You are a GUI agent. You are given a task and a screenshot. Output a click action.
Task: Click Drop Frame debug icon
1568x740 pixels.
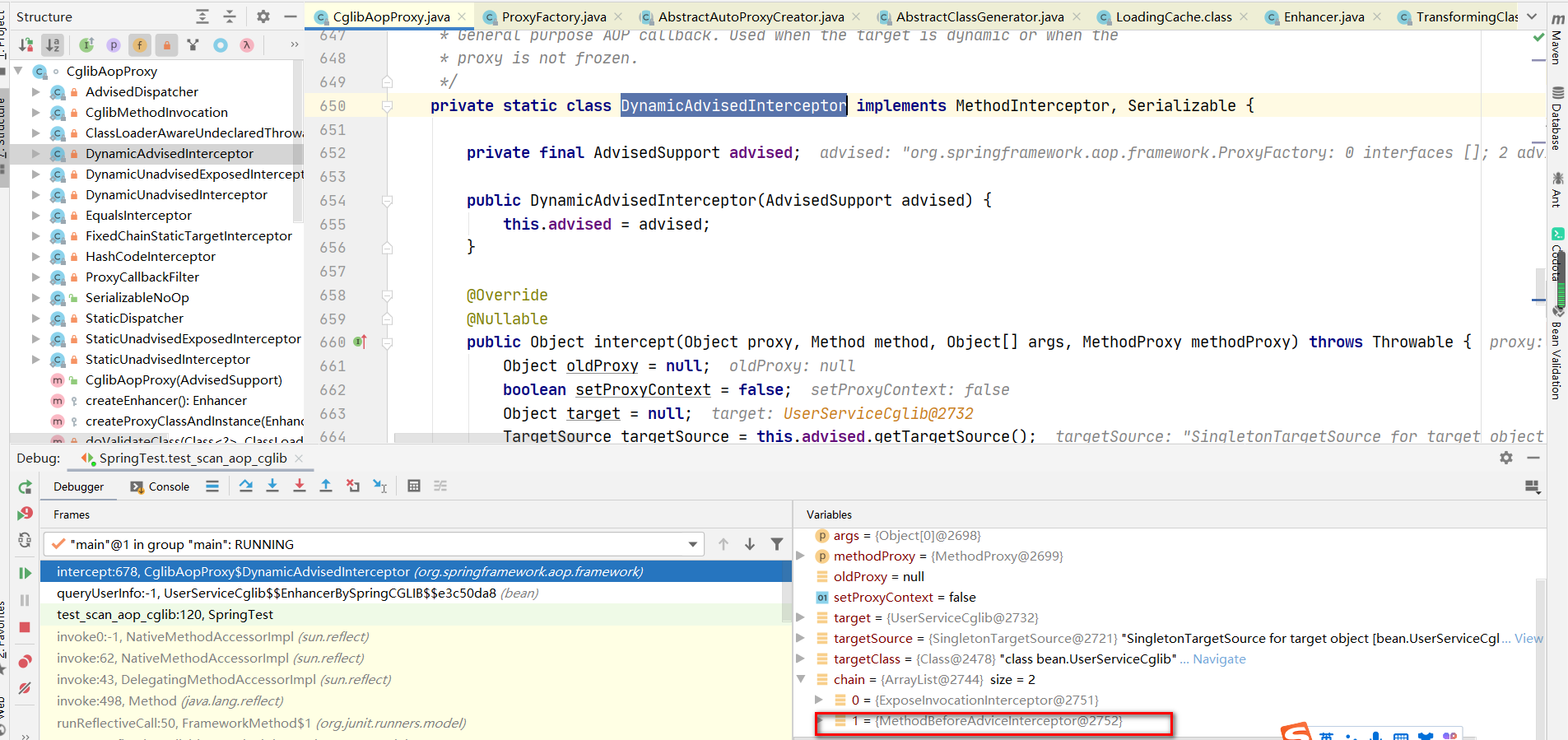(x=353, y=486)
